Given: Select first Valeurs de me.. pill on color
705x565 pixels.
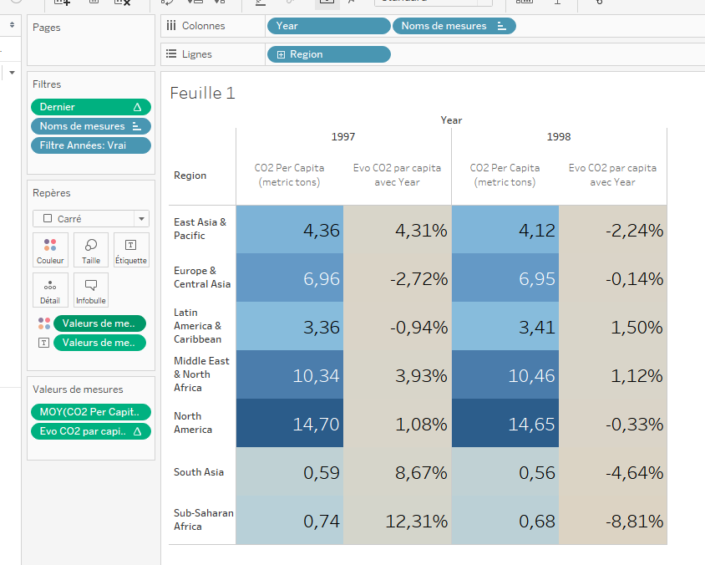Looking at the screenshot, I should 100,323.
